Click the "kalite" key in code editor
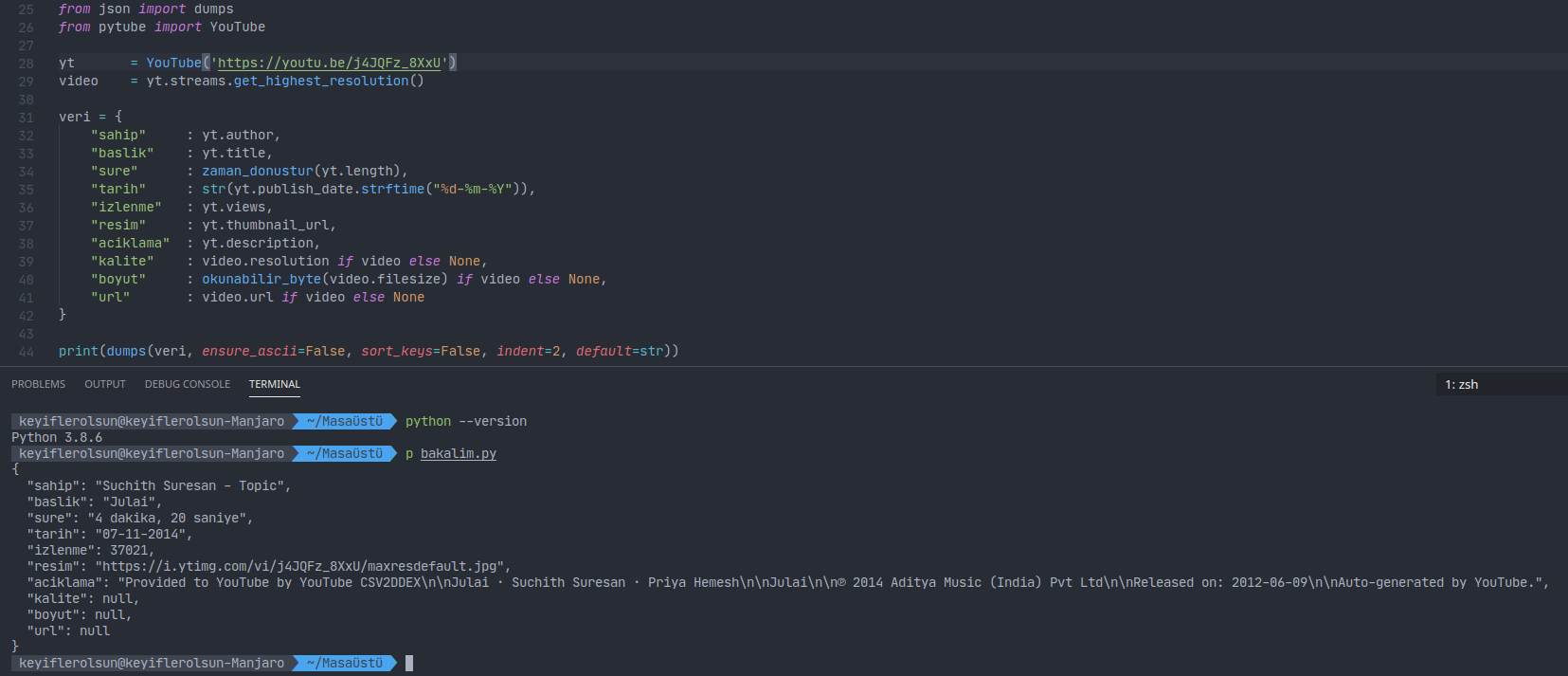Screen dimensions: 1568x676 [122, 261]
